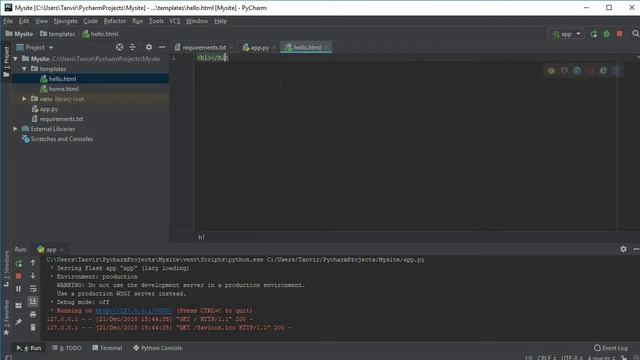This screenshot has width=640, height=360.
Task: Click the Down the Stack Trace arrow
Action: coord(33,276)
